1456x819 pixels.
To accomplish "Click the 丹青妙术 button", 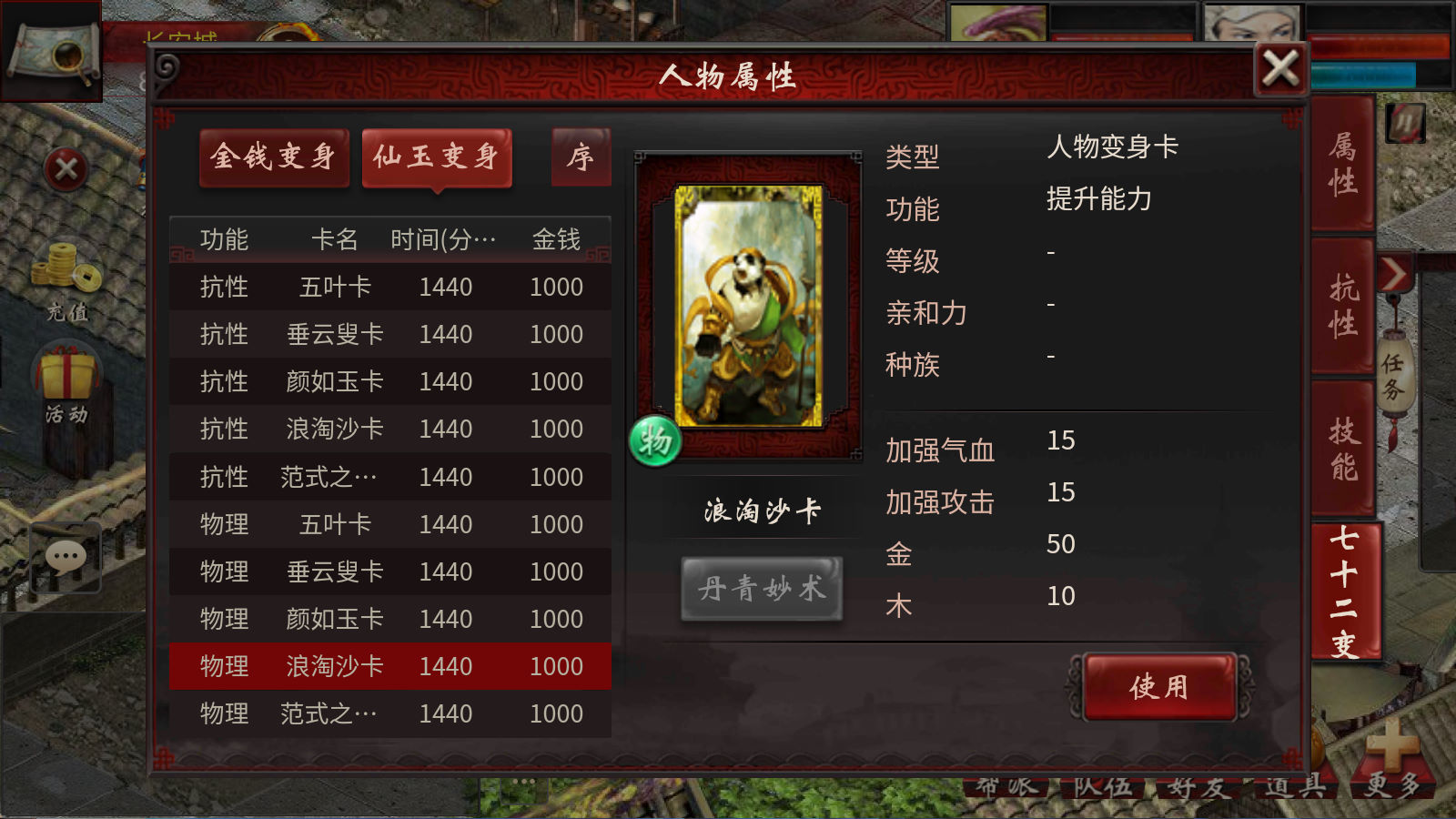I will [762, 589].
